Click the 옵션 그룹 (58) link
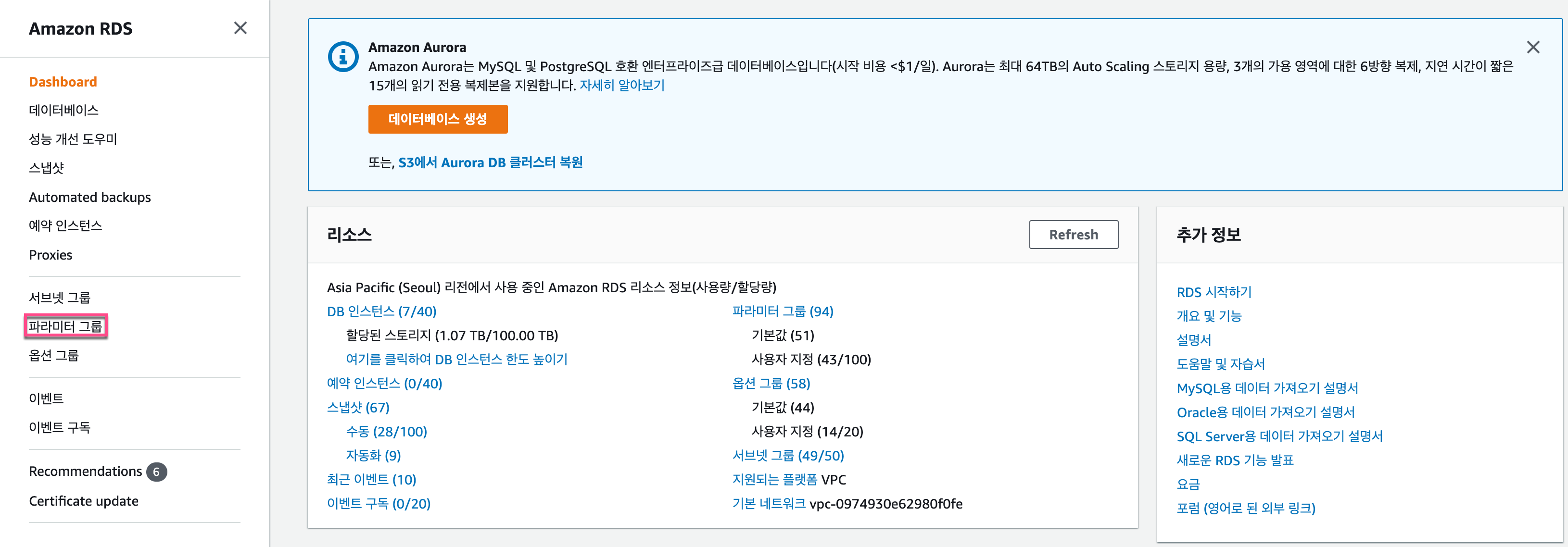 pyautogui.click(x=771, y=383)
